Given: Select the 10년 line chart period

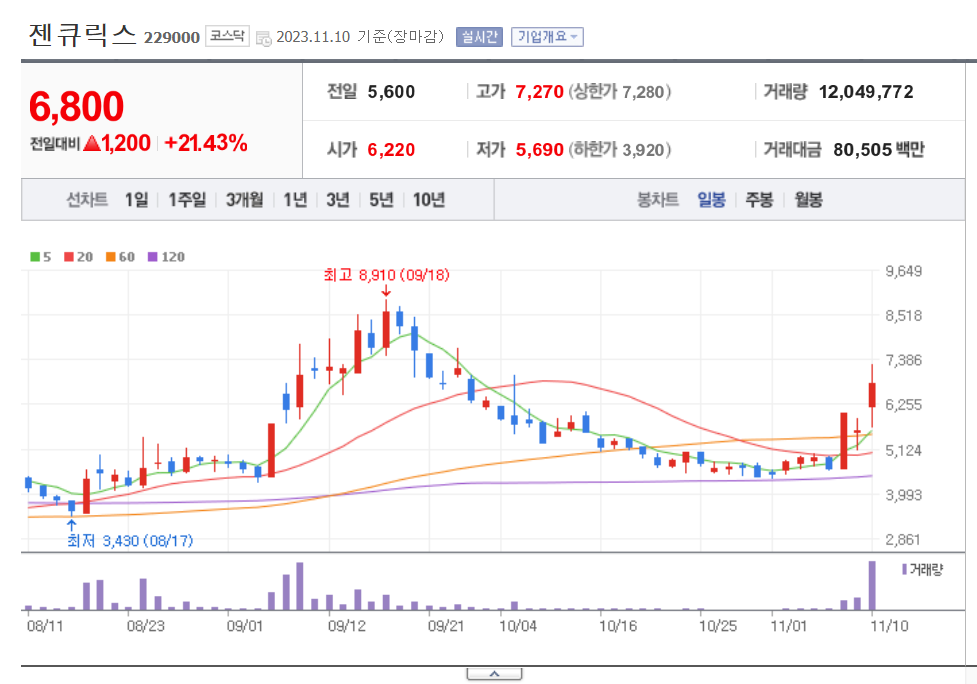Looking at the screenshot, I should (429, 200).
